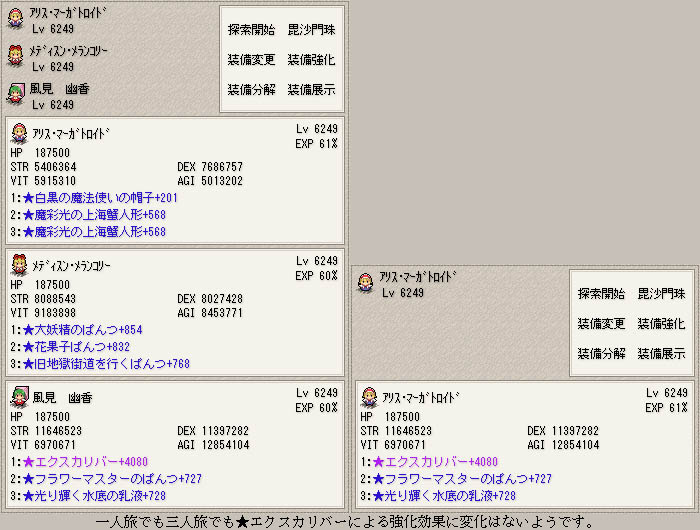Click Alice's portrait in the right party list
The image size is (700, 530).
tap(365, 280)
